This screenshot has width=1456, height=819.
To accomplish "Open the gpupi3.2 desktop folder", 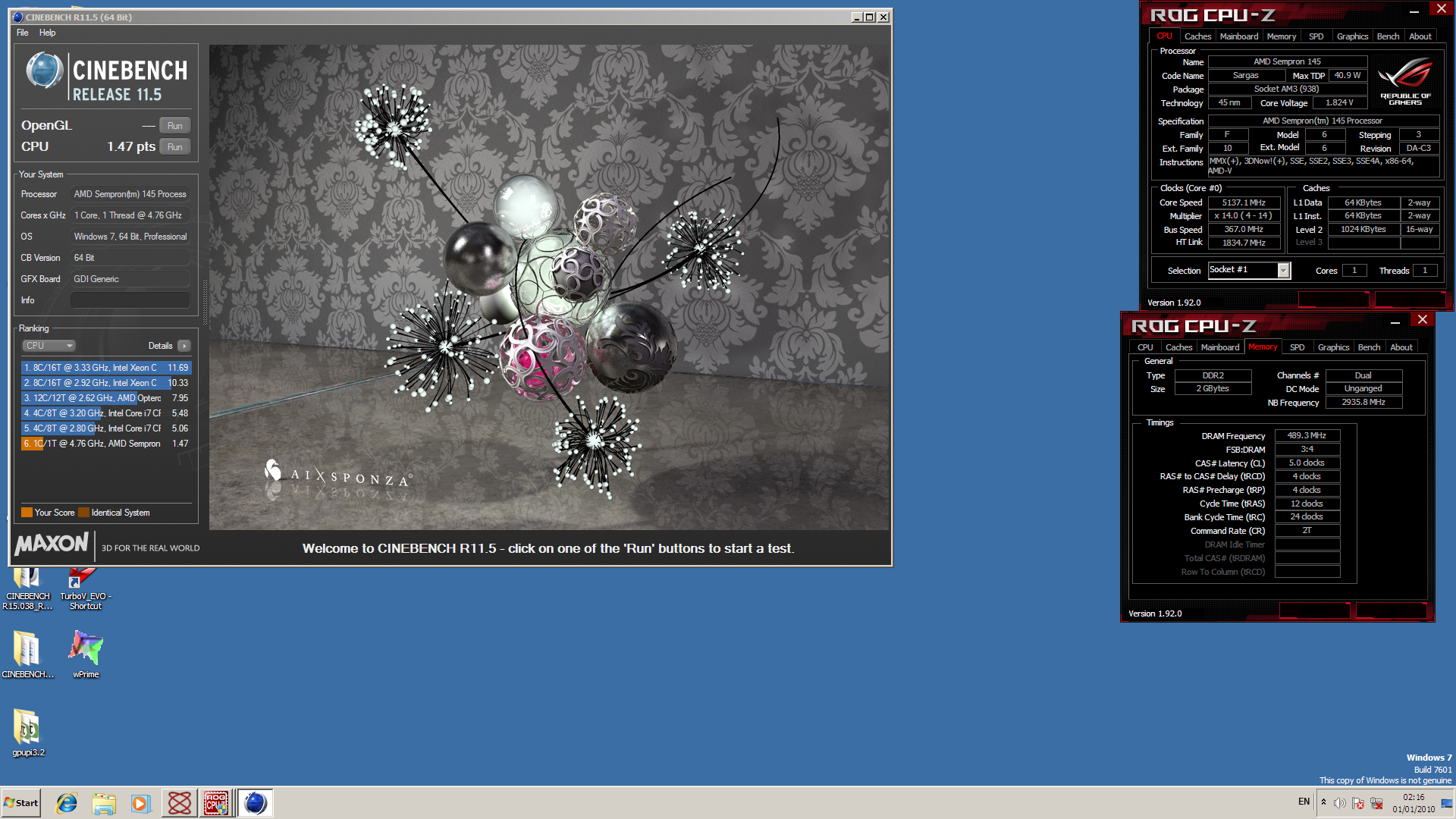I will coord(28,733).
